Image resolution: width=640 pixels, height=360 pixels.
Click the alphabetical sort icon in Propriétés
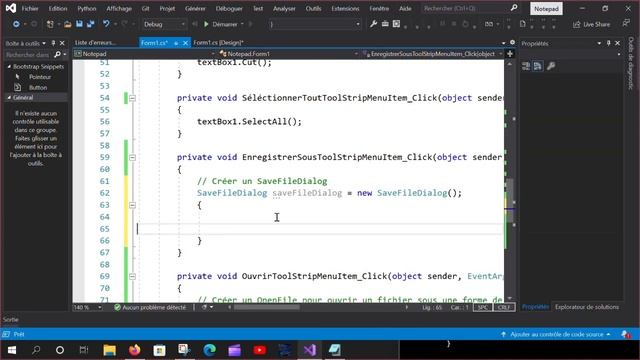(x=538, y=66)
